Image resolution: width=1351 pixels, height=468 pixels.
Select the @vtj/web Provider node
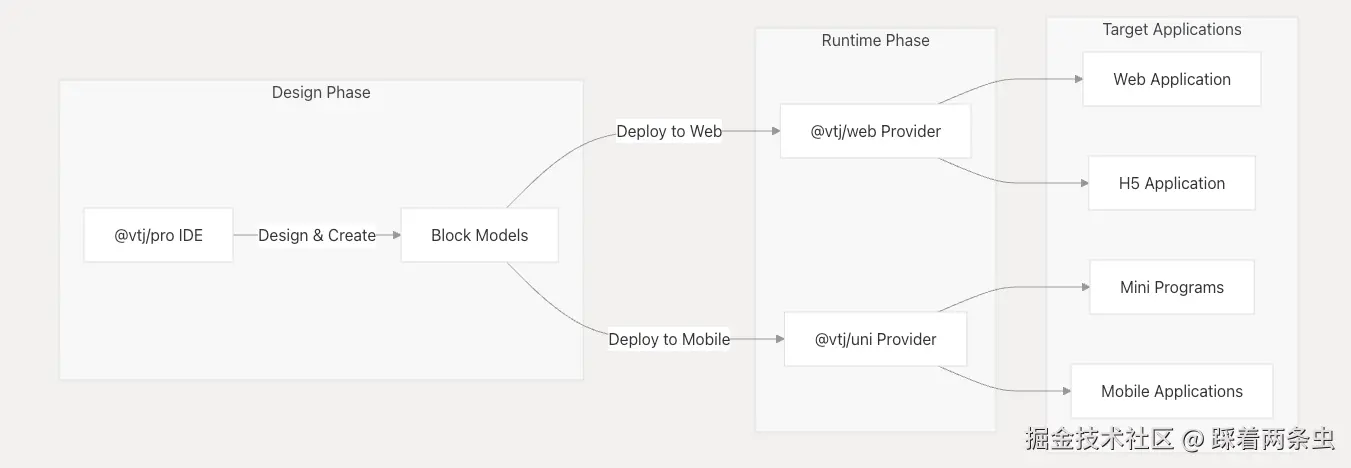click(875, 131)
